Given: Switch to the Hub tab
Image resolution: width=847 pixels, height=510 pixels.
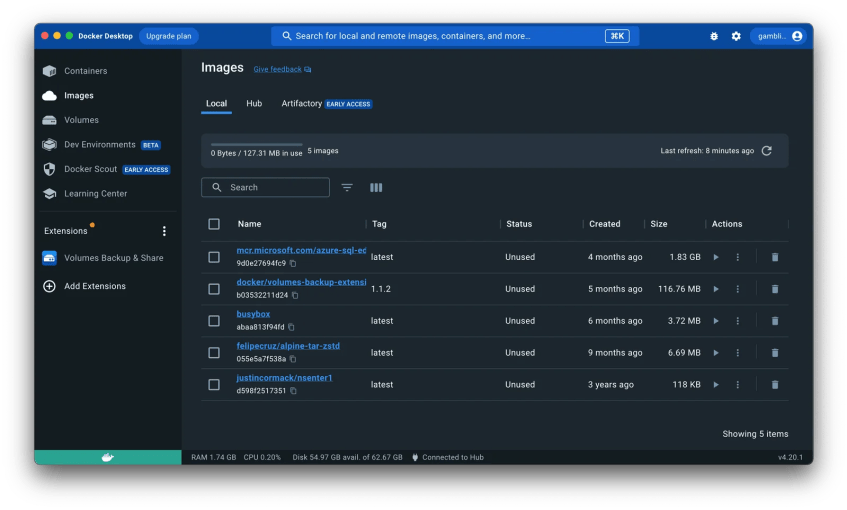Looking at the screenshot, I should click(254, 104).
